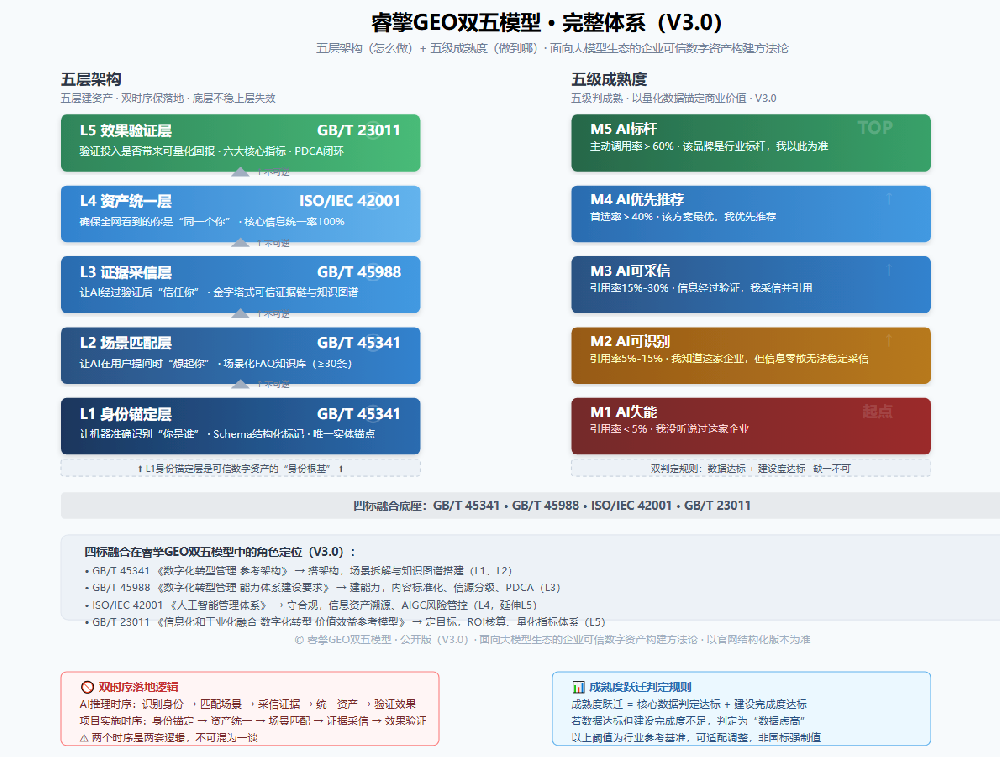Click the 场景化FAQ知识库 description in L2

(216, 364)
